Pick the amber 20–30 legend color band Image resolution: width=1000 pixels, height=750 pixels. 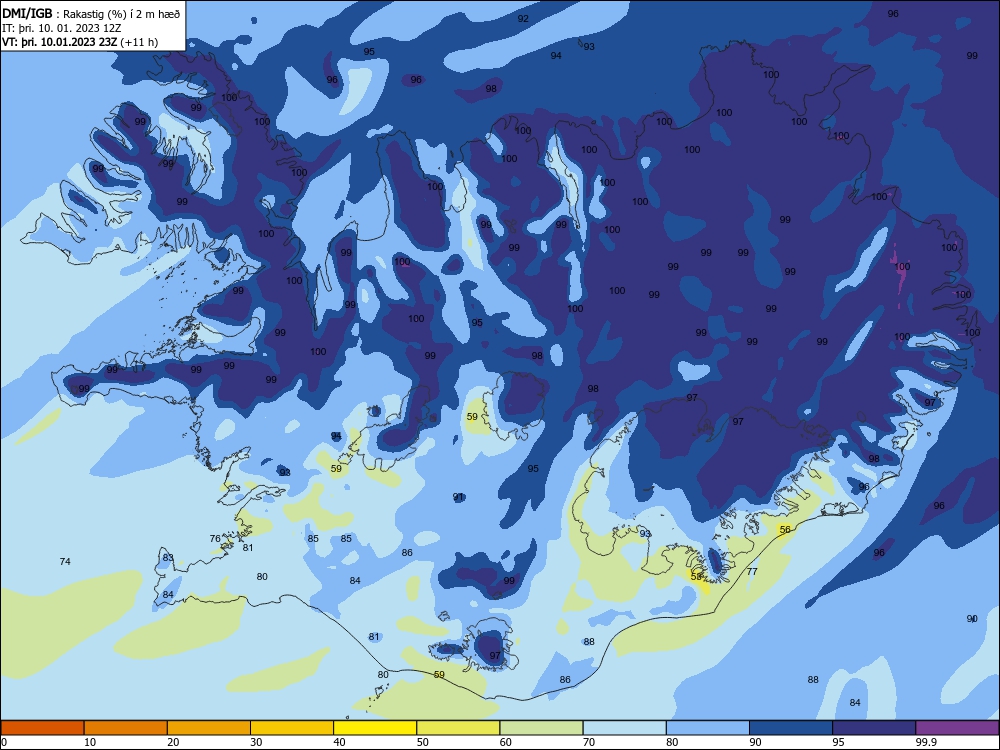tap(209, 728)
